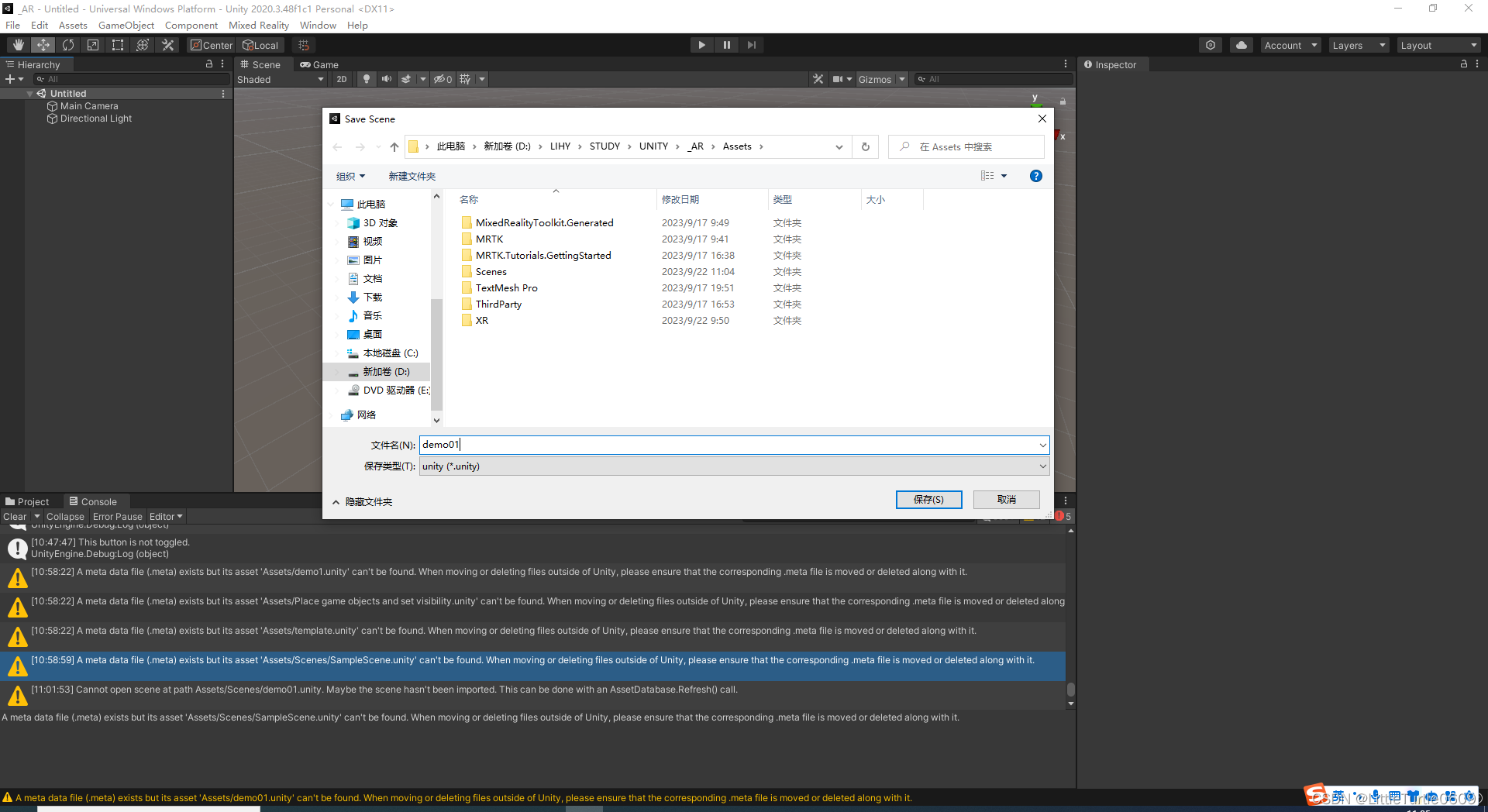
Task: Select Main Camera in Hierarchy
Action: click(89, 106)
